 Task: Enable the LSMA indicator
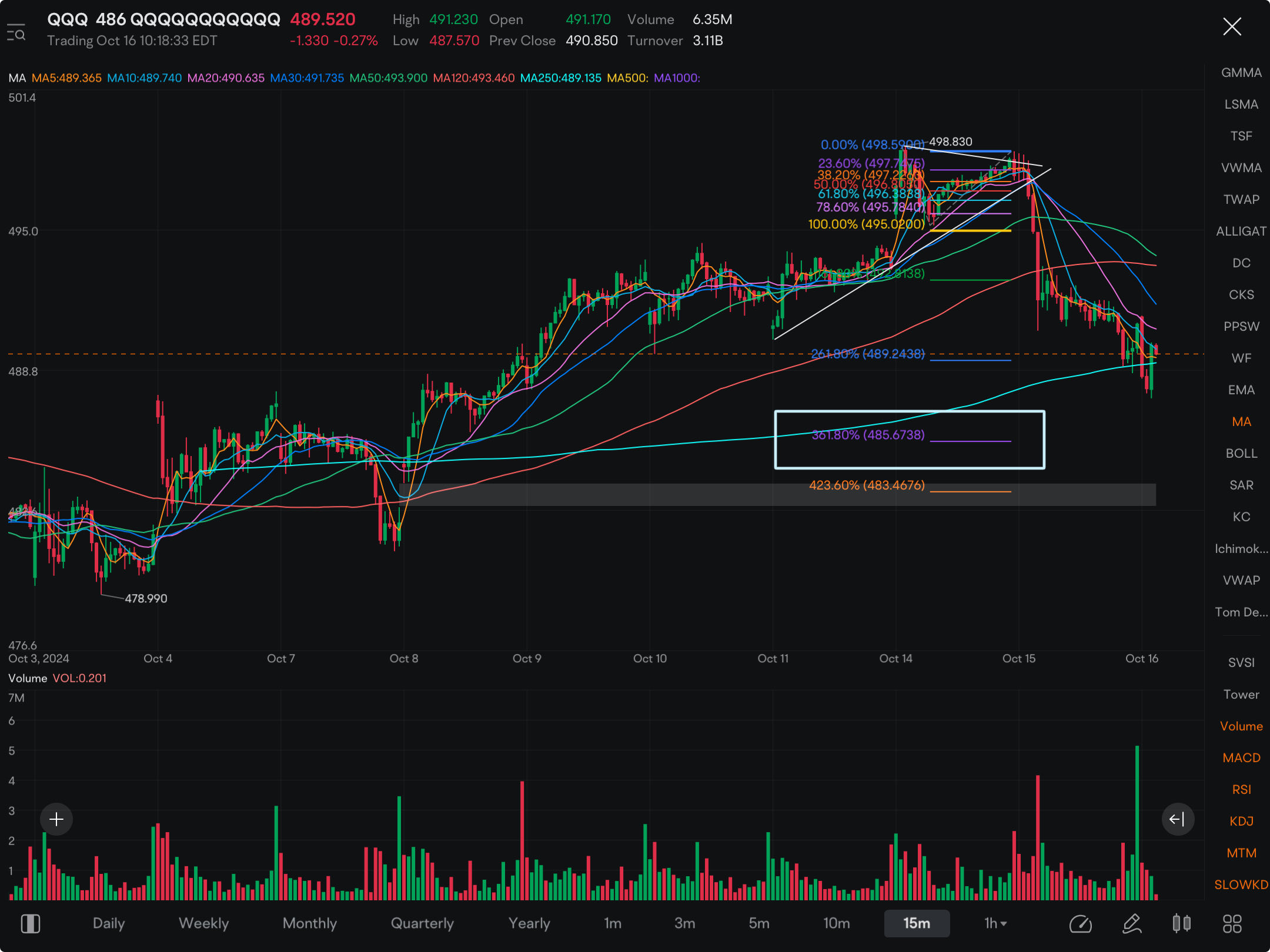coord(1241,105)
